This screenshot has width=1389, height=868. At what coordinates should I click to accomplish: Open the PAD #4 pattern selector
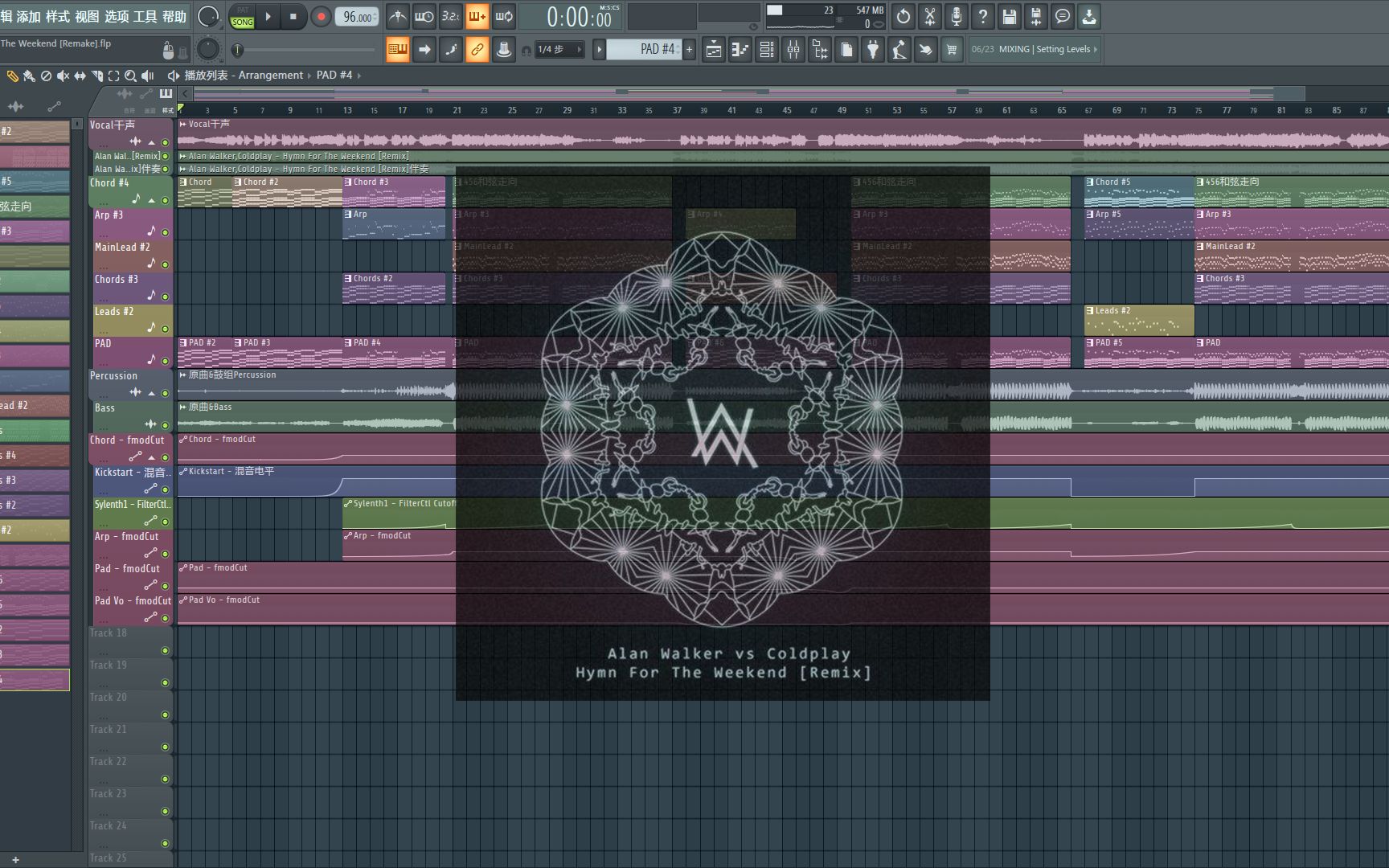tap(645, 49)
